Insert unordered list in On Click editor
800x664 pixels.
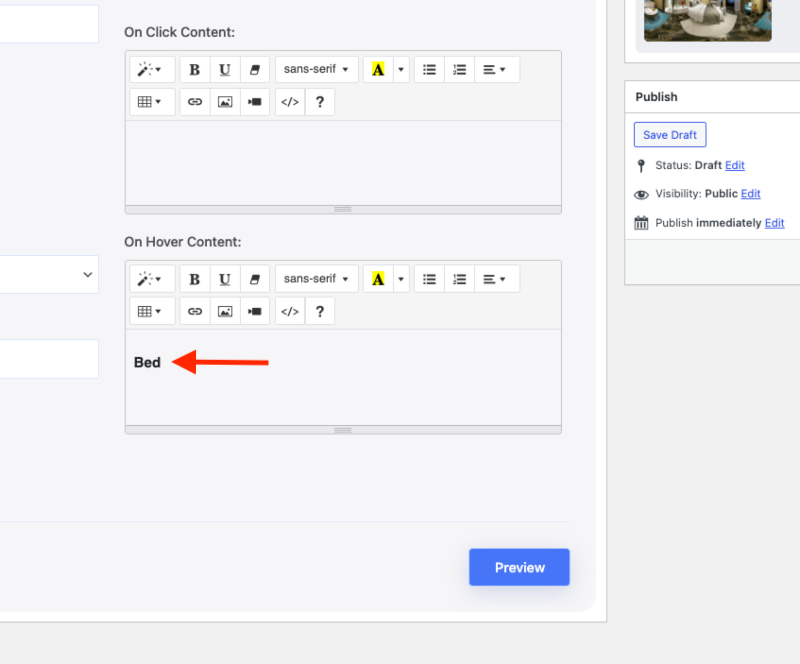(x=429, y=69)
